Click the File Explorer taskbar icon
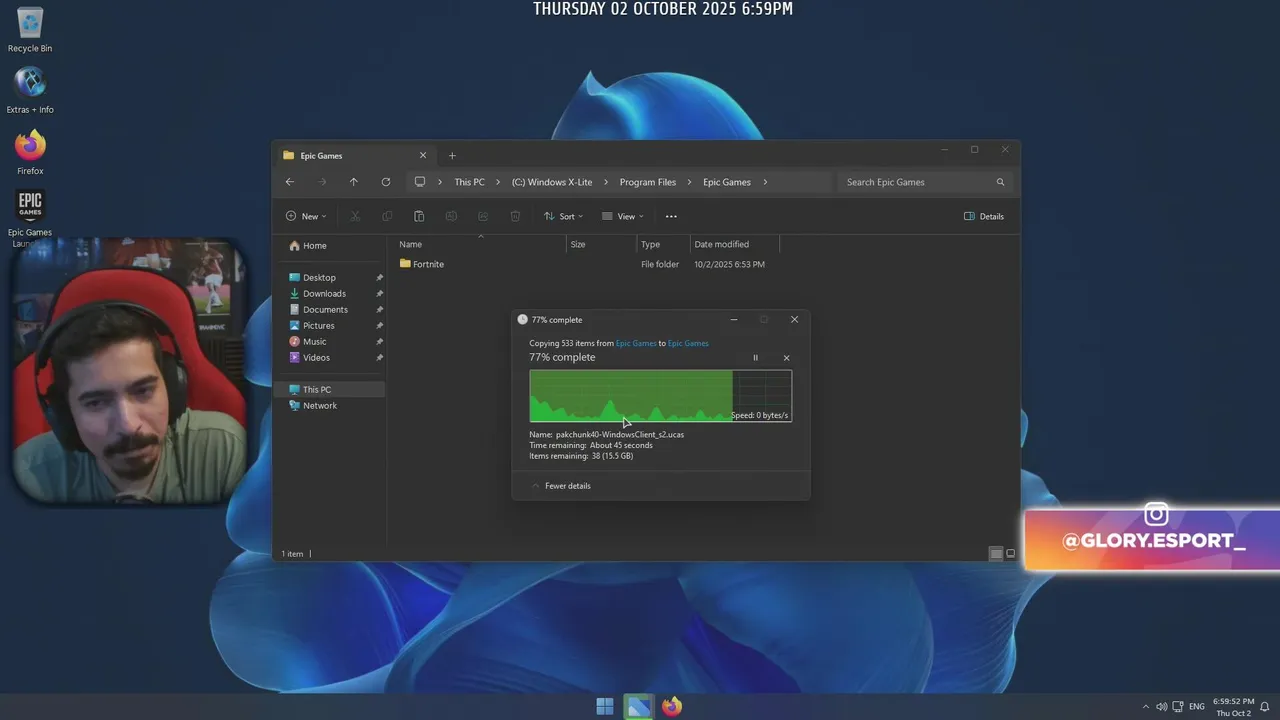Screen dimensions: 1280x720 638,706
